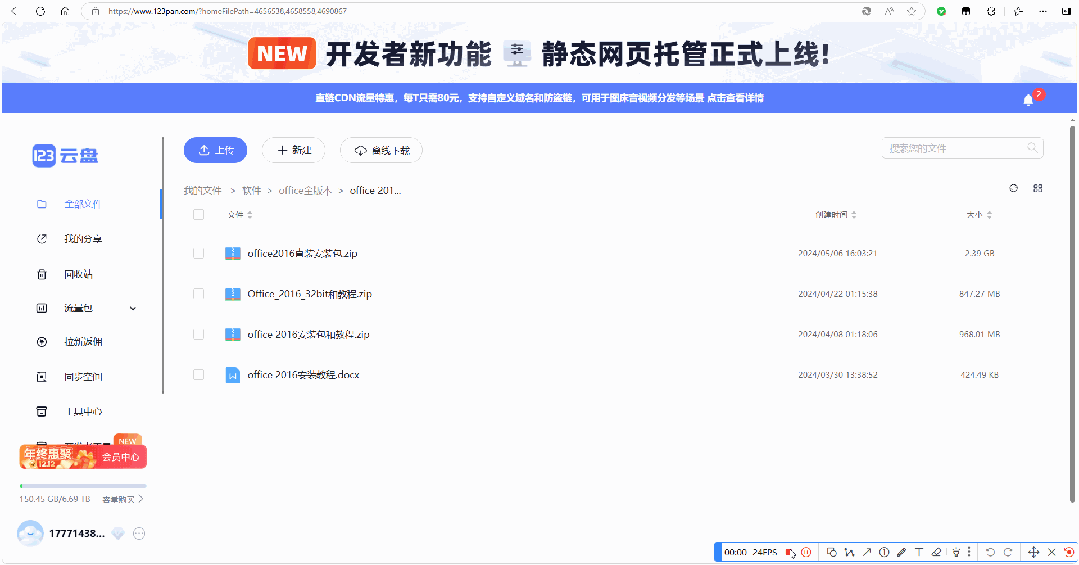Click the zip icon of office2016自定义安装包.zip
The image size is (1079, 565).
pos(233,253)
